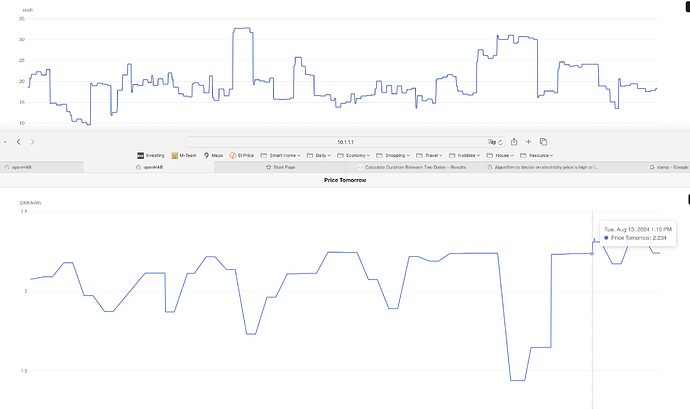Open the Investing bookmark
Image resolution: width=690 pixels, height=409 pixels.
tap(150, 155)
